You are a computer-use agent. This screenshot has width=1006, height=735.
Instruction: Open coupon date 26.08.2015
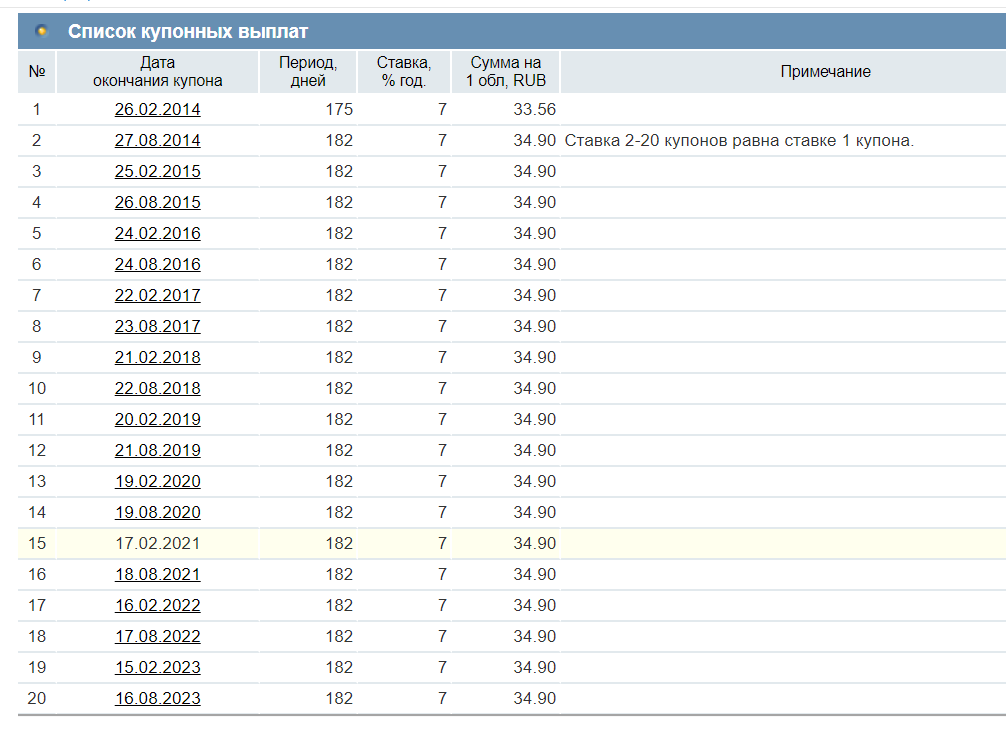click(x=157, y=203)
